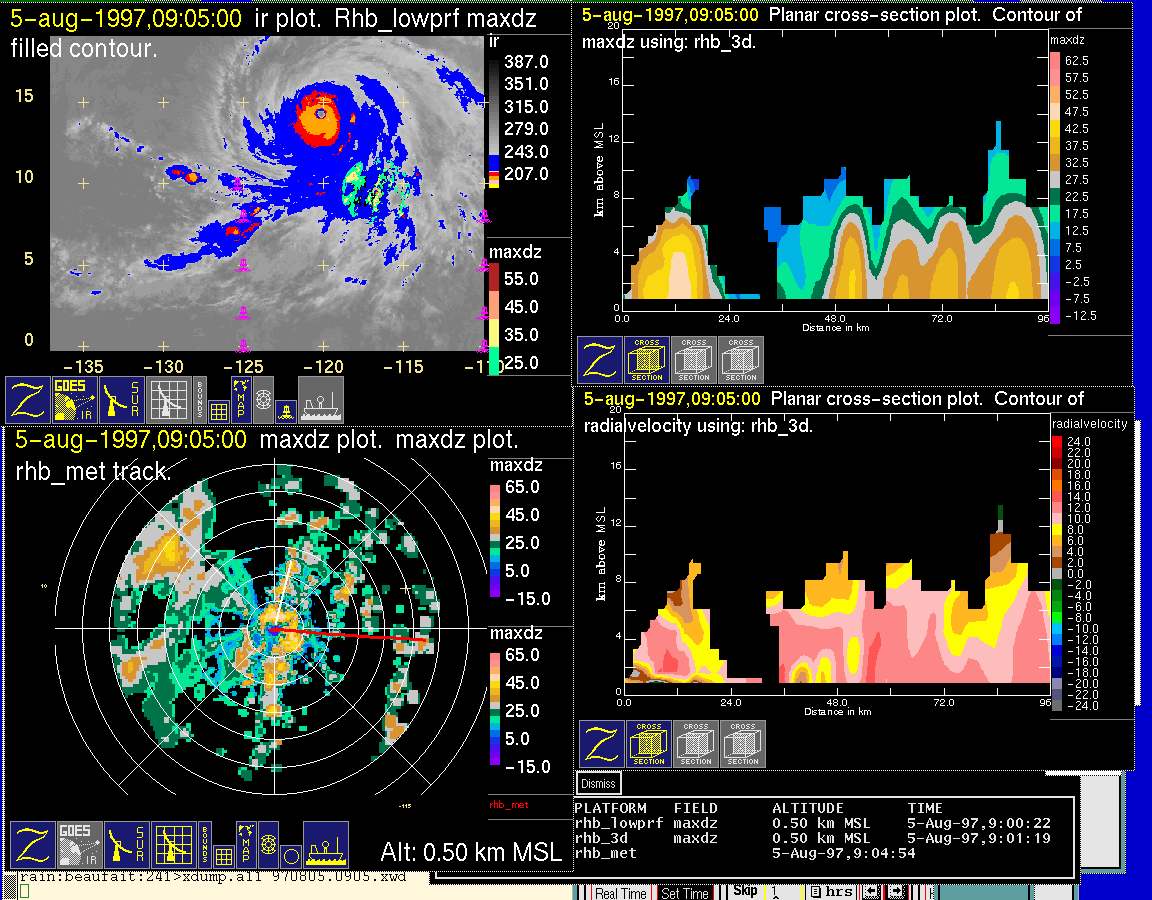Image resolution: width=1152 pixels, height=900 pixels.
Task: Click the Set Time button
Action: pos(685,893)
